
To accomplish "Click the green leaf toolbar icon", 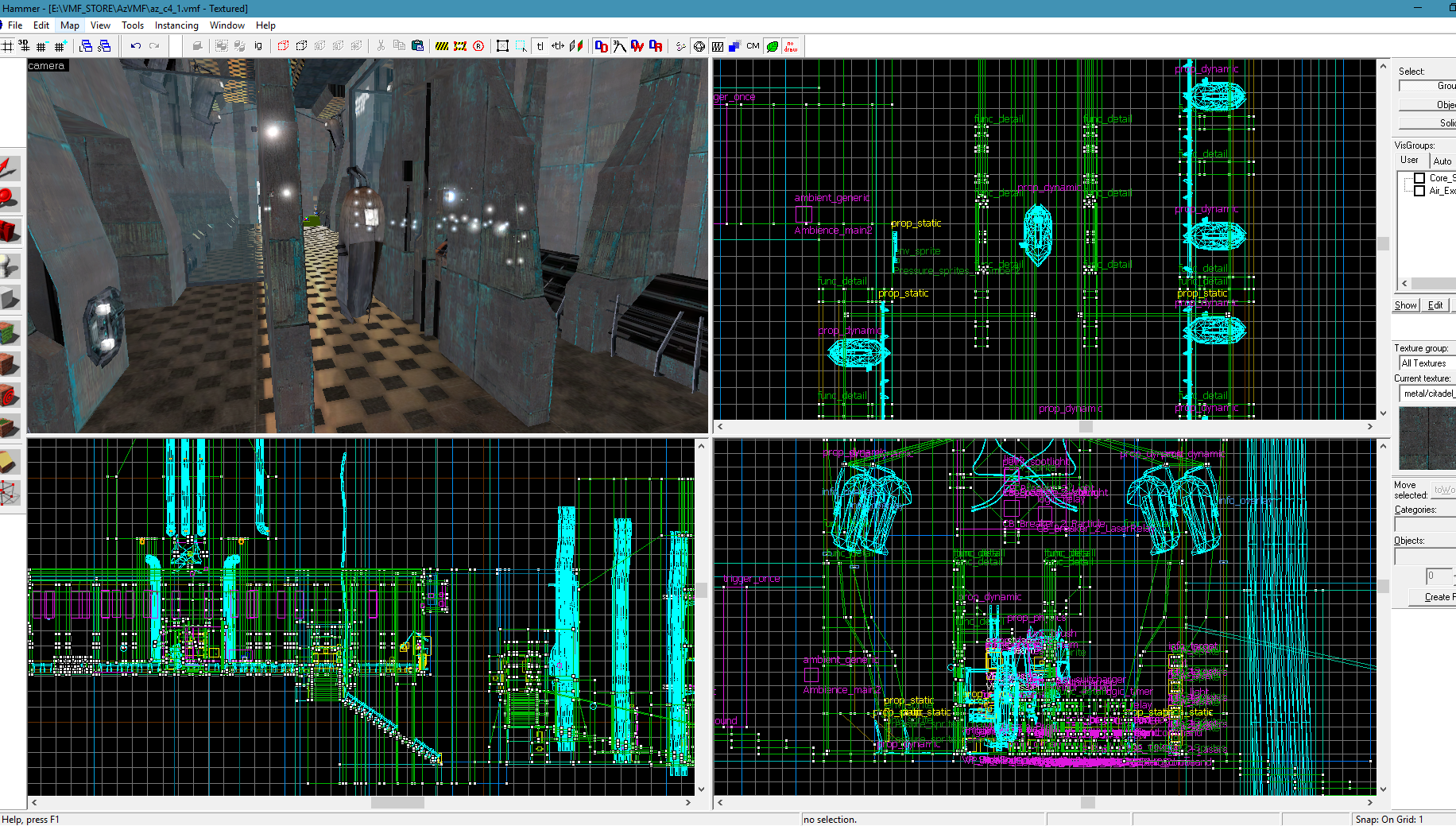I will click(773, 46).
